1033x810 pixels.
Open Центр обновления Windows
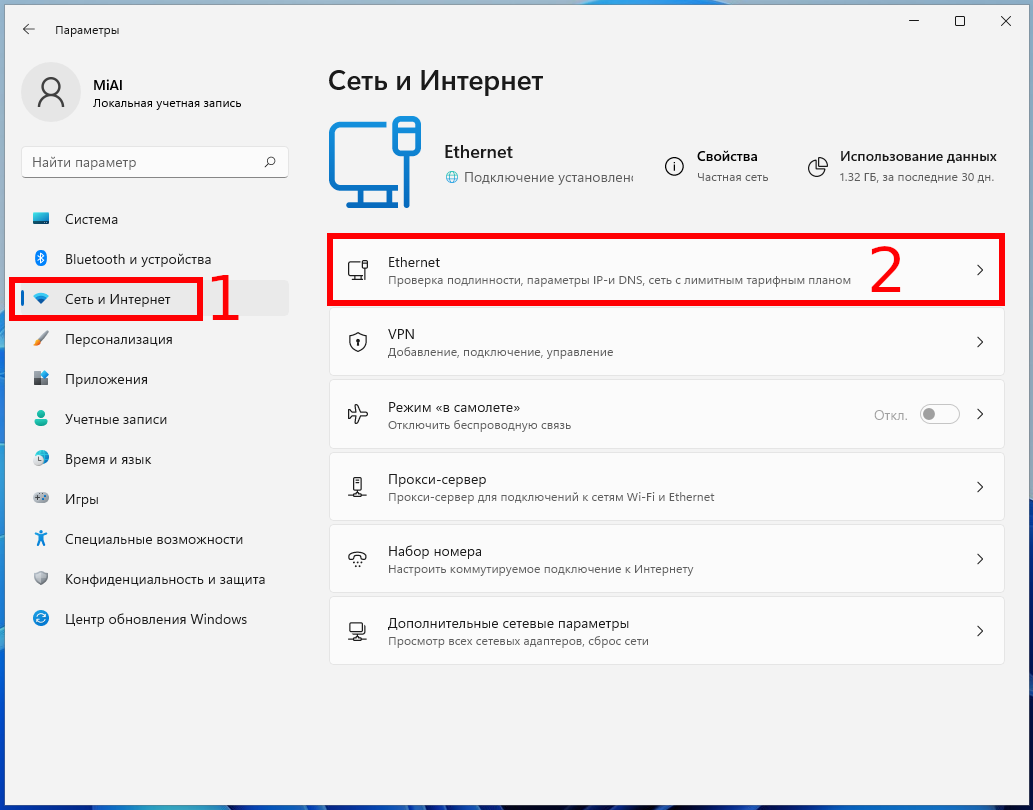tap(155, 618)
